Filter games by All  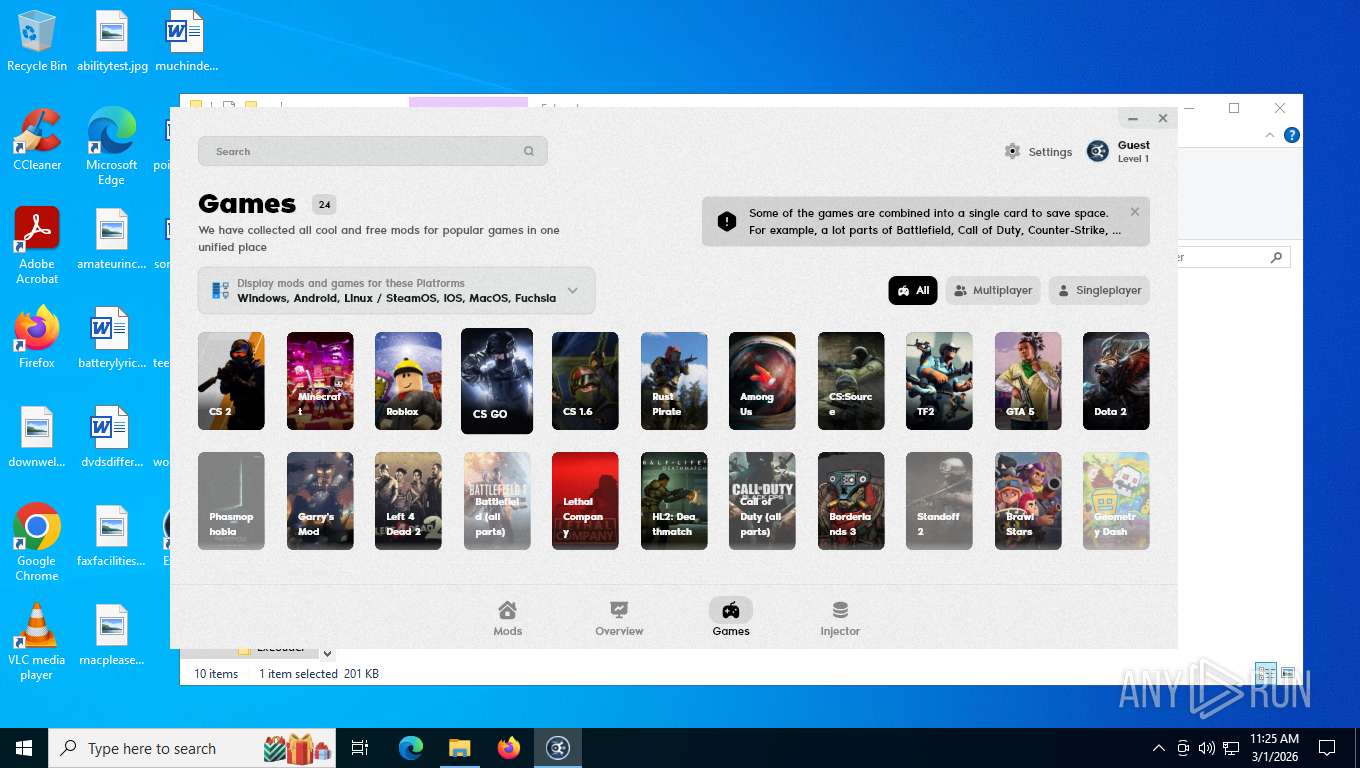tap(913, 290)
